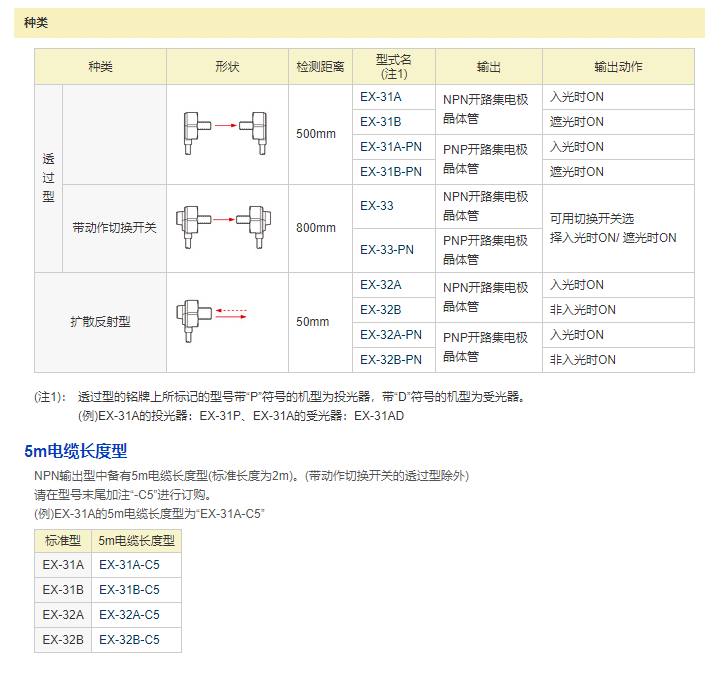Select the 形状 column header
The height and width of the screenshot is (680, 710).
(x=227, y=67)
